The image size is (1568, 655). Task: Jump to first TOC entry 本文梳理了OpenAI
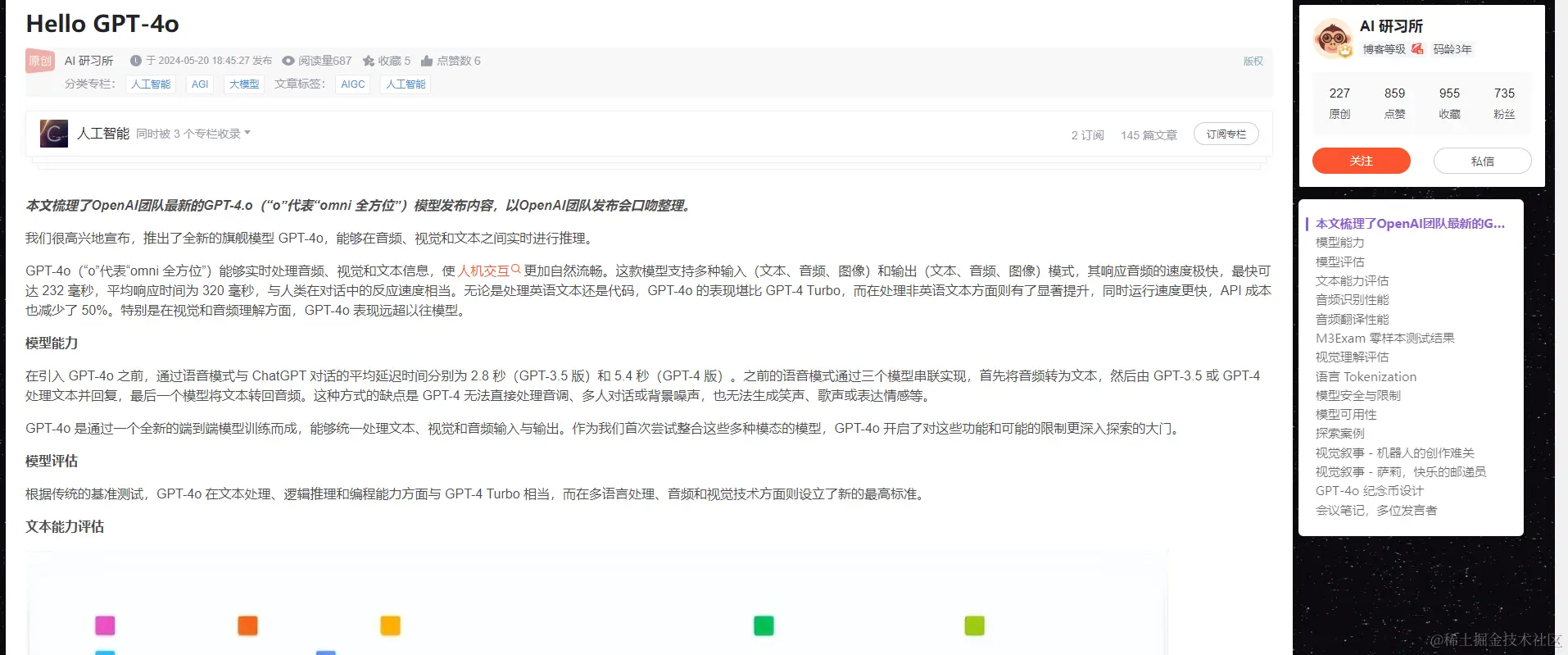pyautogui.click(x=1410, y=223)
